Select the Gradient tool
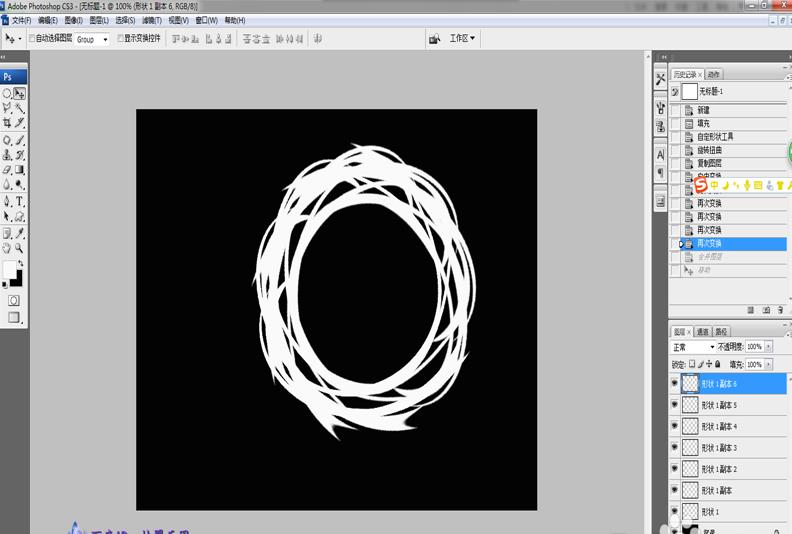Image resolution: width=792 pixels, height=534 pixels. tap(19, 170)
